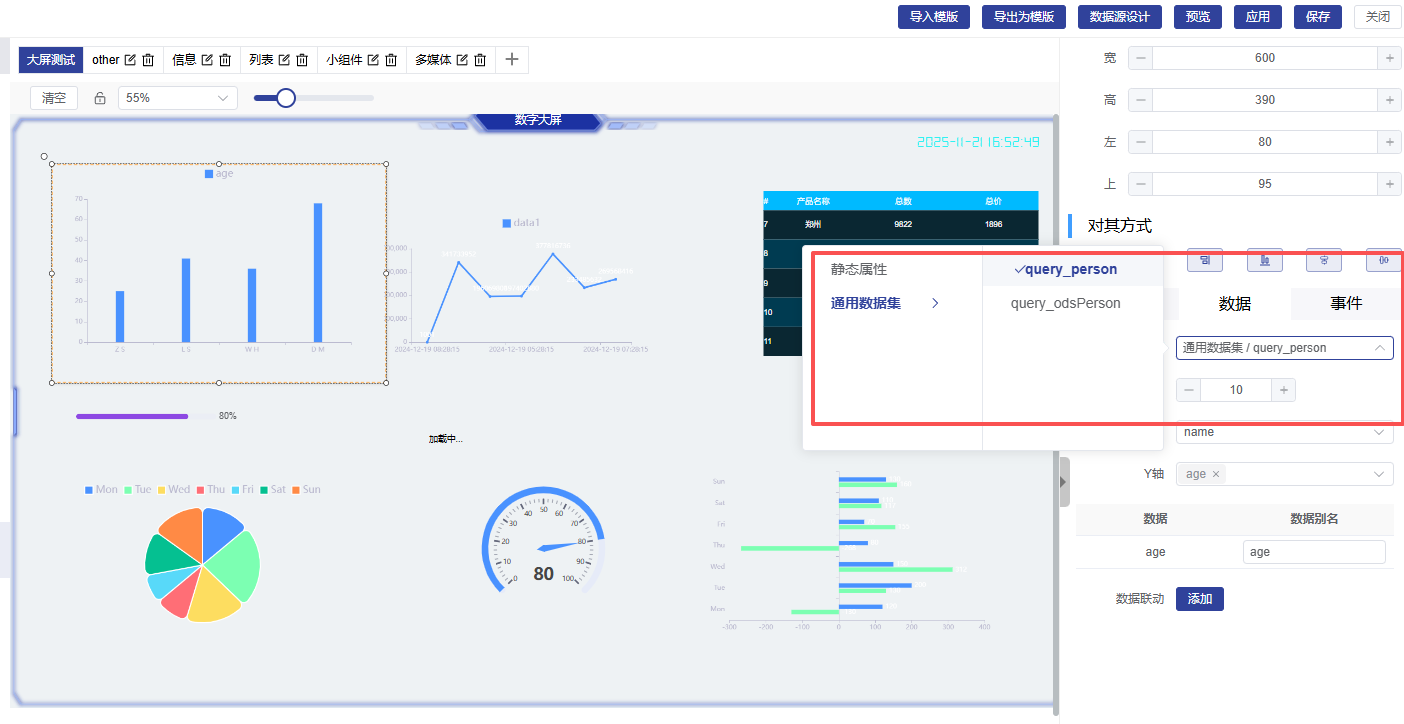1404x724 pixels.
Task: Click the edit icon beside 列表
Action: point(284,60)
